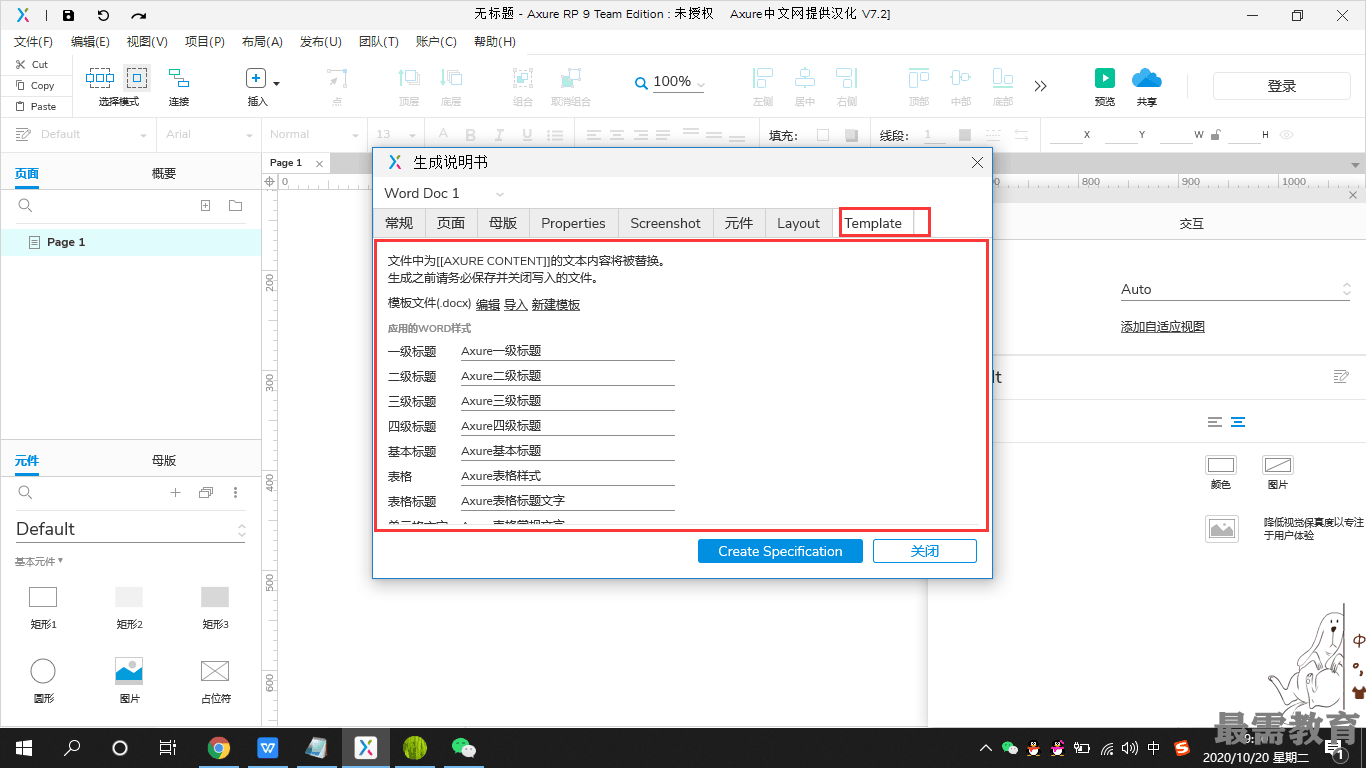
Task: Click the 添加自适应视图 link
Action: (x=1162, y=327)
